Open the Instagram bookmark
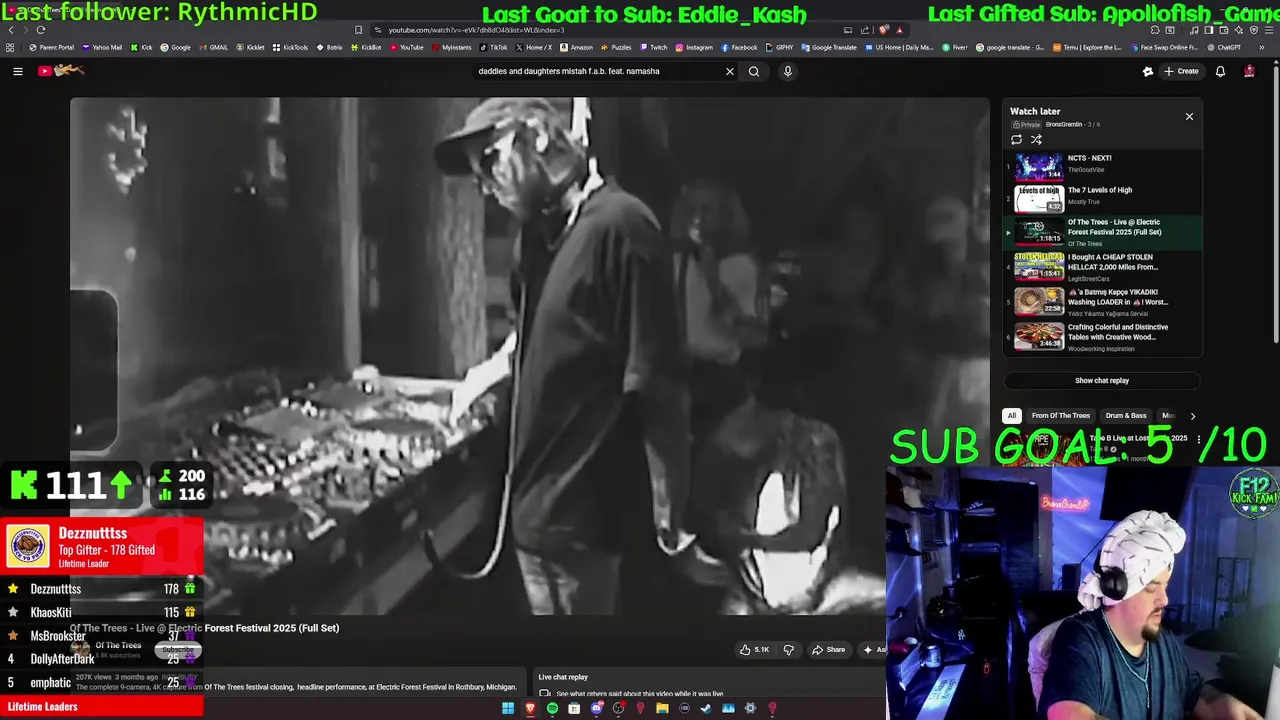This screenshot has width=1280, height=720. tap(694, 47)
